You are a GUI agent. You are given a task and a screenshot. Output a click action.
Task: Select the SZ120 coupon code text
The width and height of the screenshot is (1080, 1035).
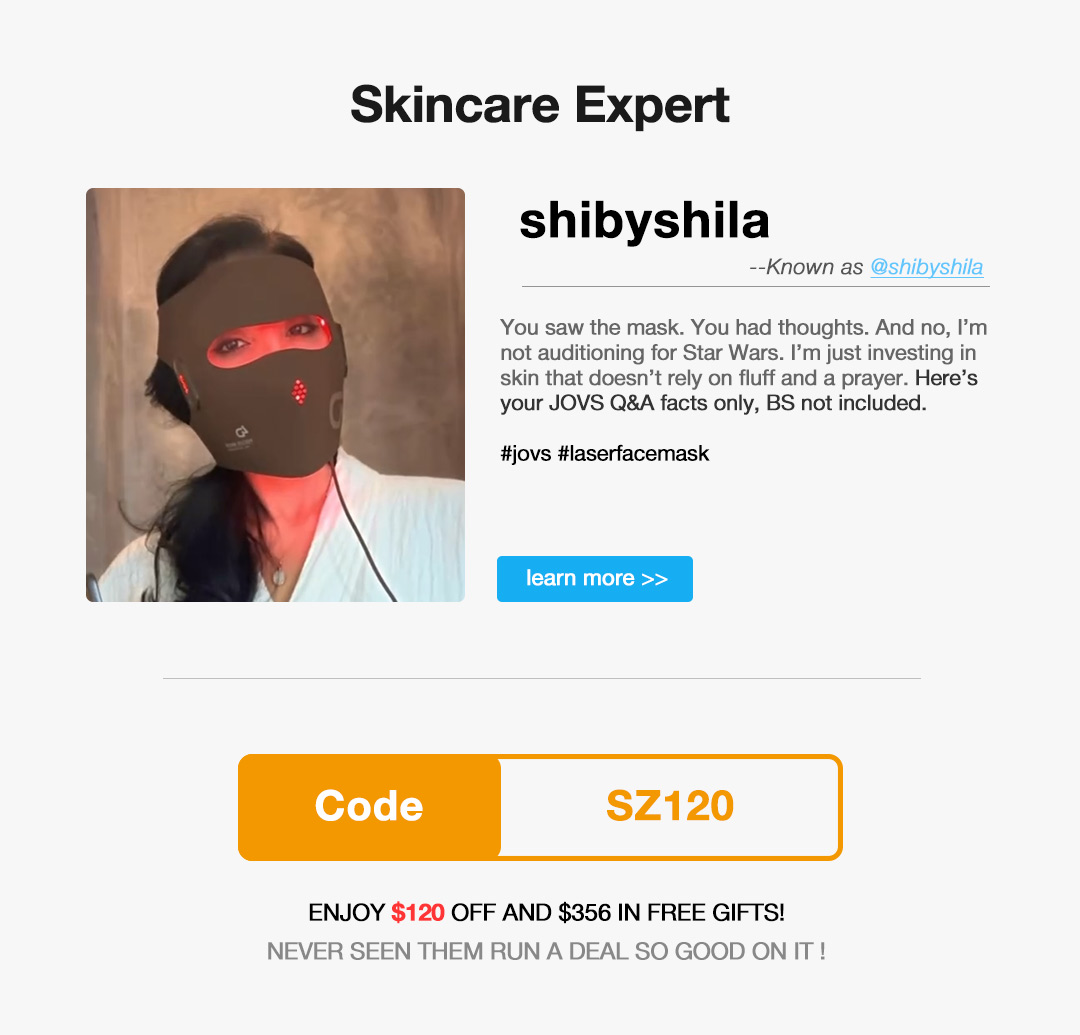[669, 806]
